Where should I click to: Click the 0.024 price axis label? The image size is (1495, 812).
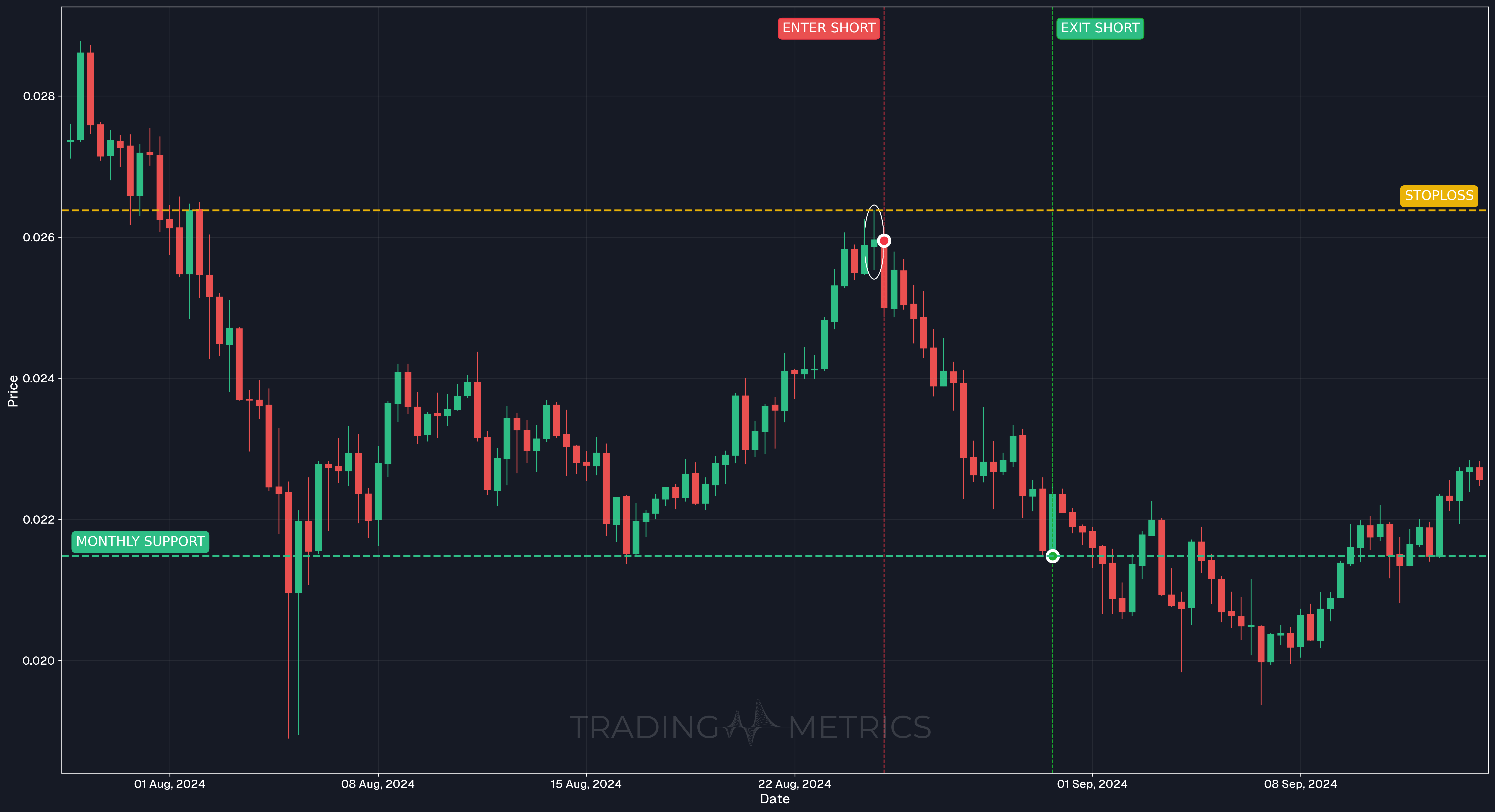point(39,378)
